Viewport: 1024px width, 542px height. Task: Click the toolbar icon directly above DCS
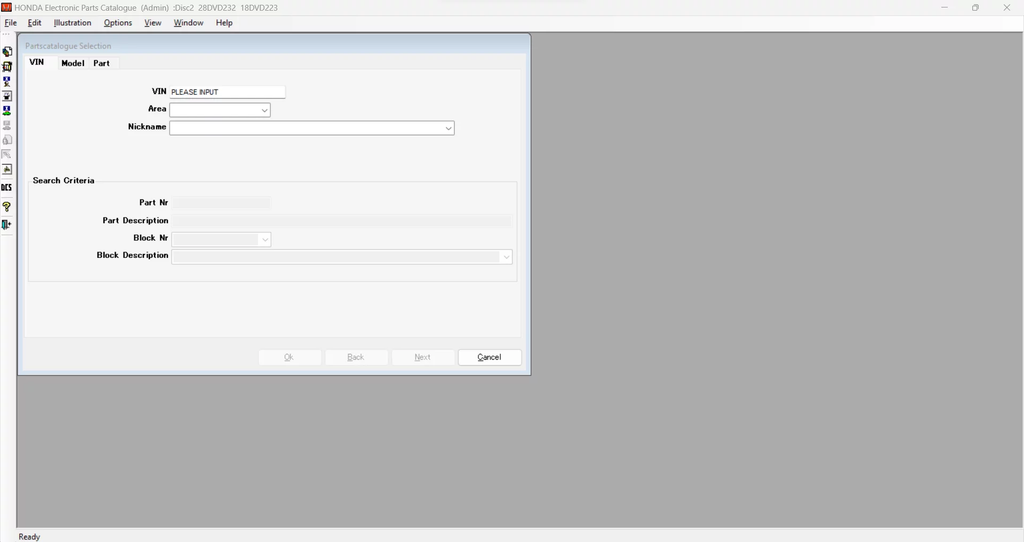[7, 170]
